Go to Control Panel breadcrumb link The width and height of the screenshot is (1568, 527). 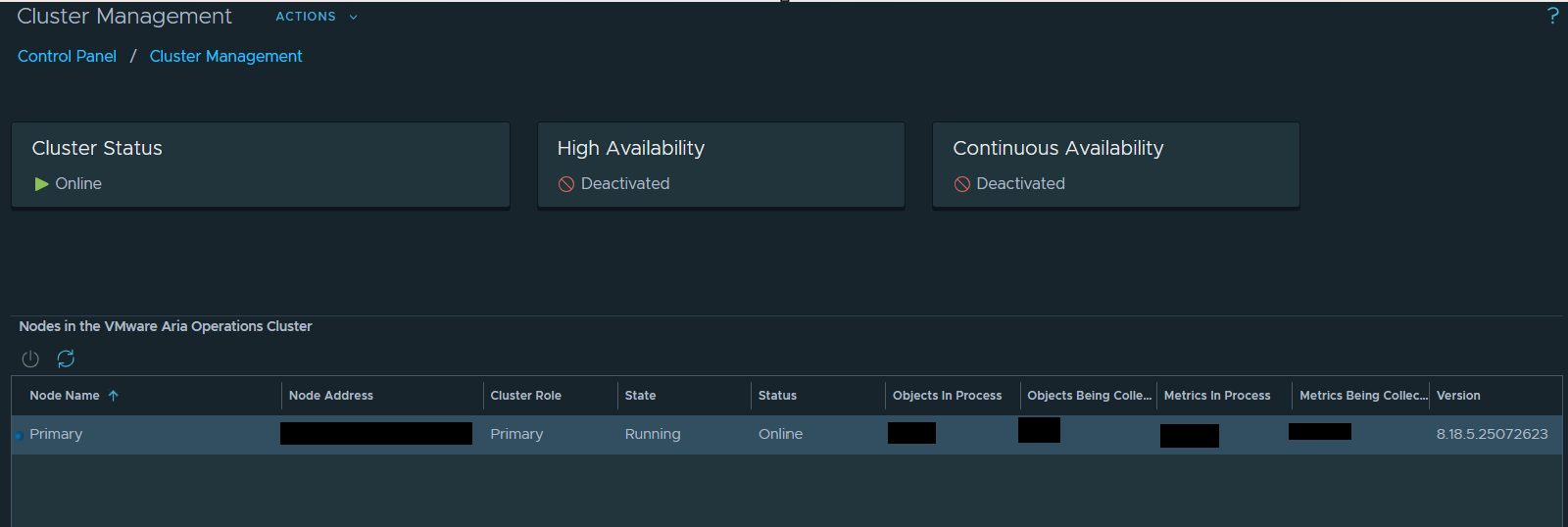[x=67, y=57]
